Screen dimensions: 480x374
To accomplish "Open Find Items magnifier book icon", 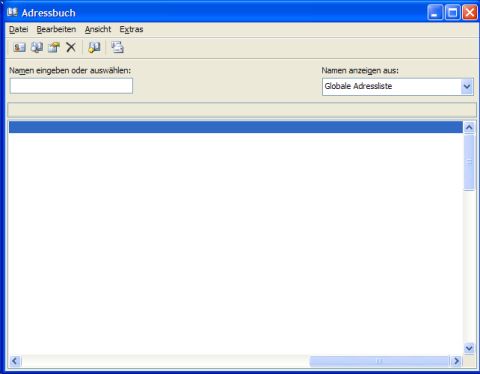I will pyautogui.click(x=37, y=47).
